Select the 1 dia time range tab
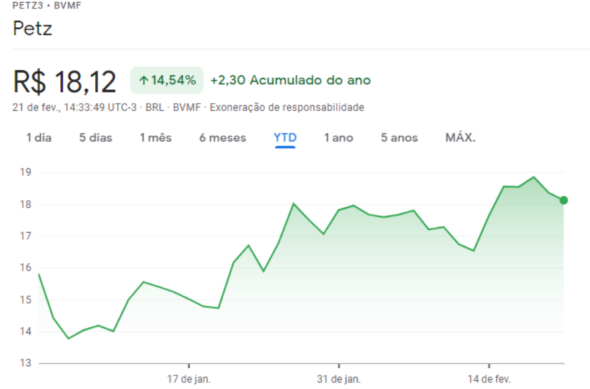This screenshot has height=389, width=590. 39,138
